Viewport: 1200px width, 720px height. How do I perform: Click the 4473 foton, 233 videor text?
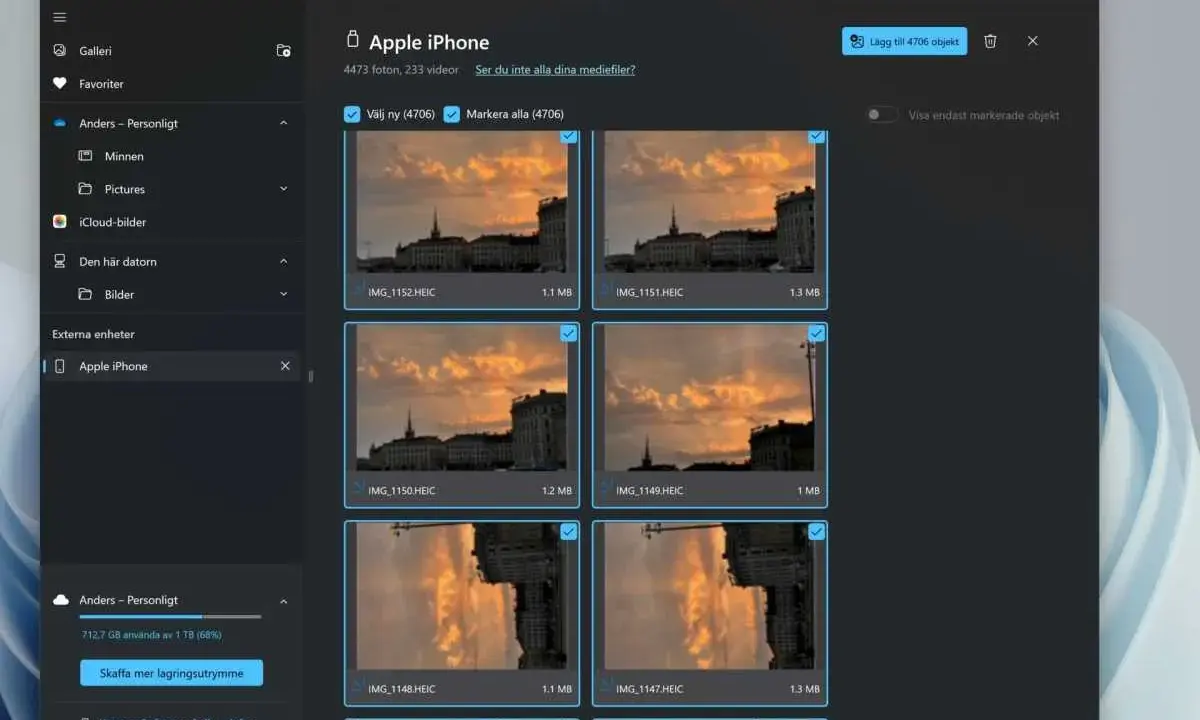click(x=401, y=70)
